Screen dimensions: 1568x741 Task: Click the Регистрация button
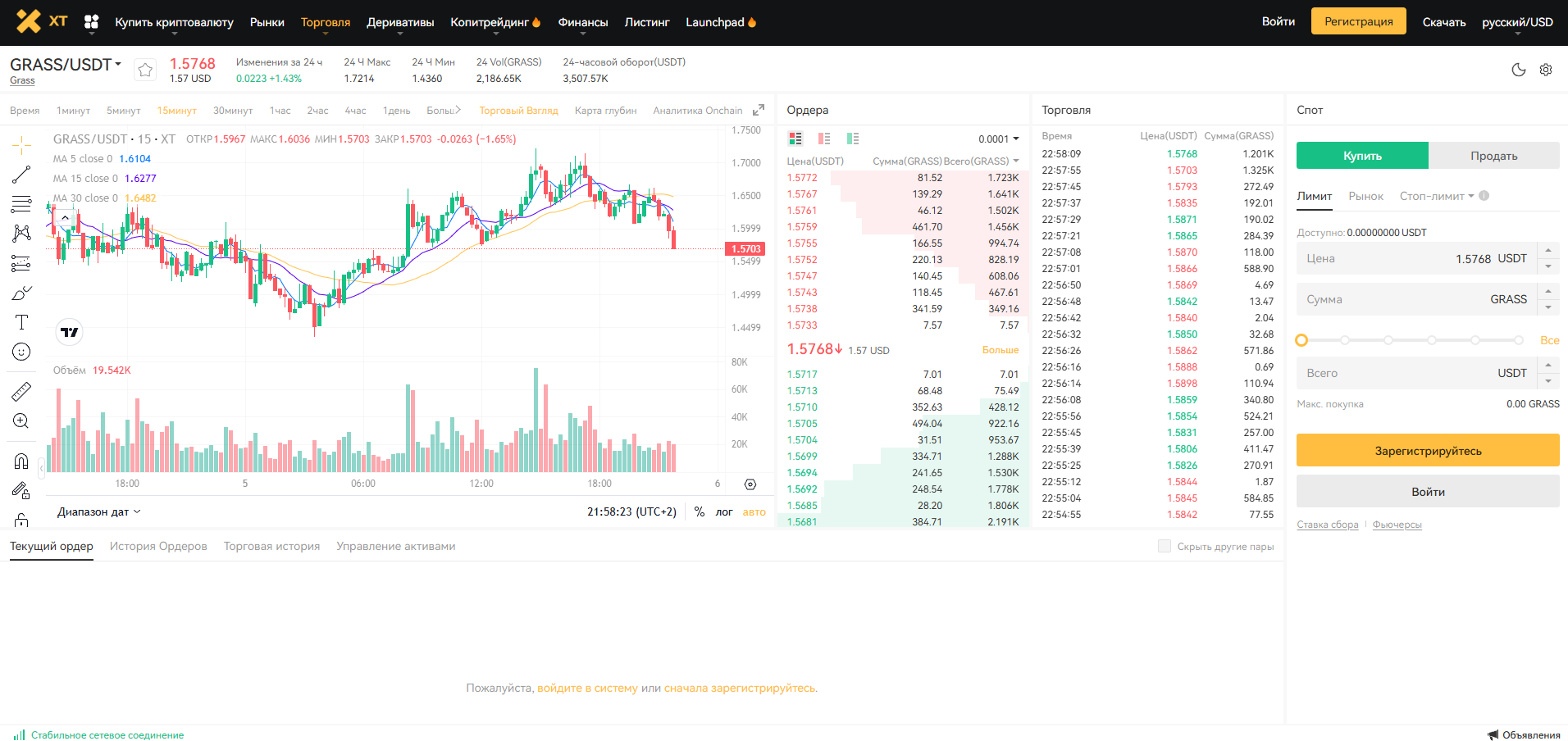(1358, 21)
